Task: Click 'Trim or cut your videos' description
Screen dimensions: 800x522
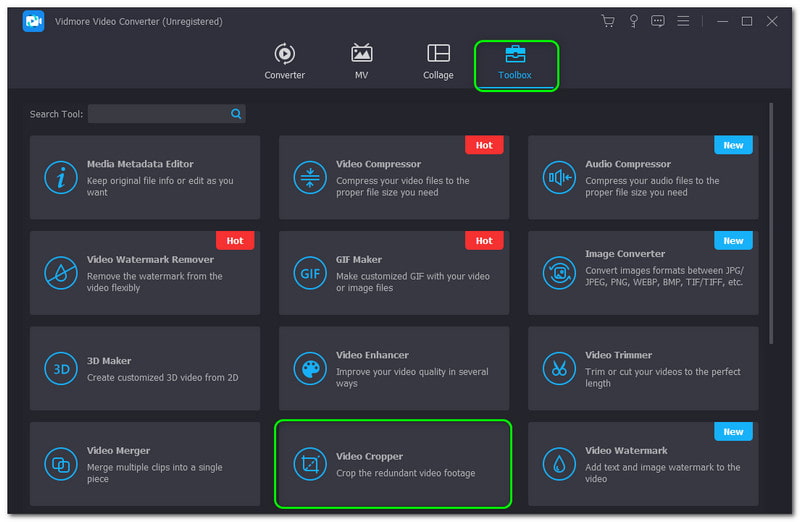Action: [662, 378]
